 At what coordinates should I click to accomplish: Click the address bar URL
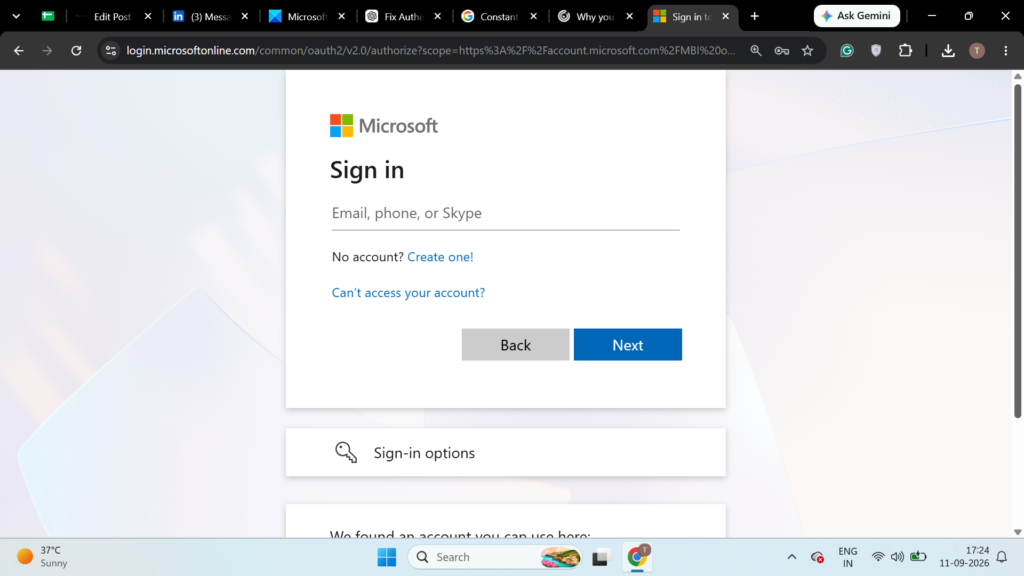tap(431, 50)
